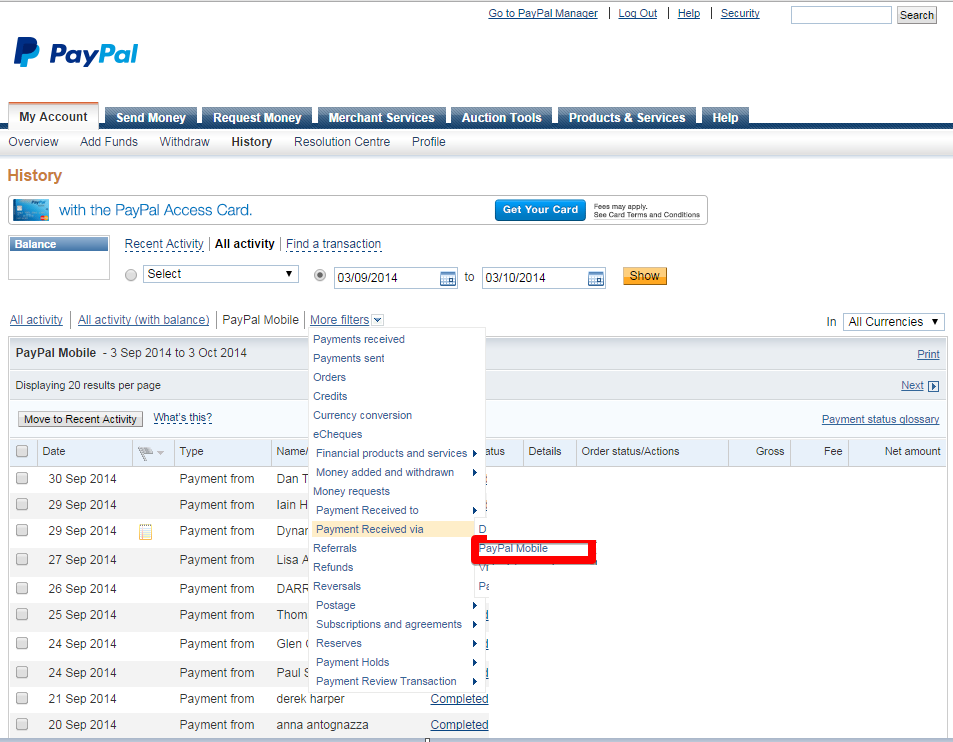The width and height of the screenshot is (953, 742).
Task: Select eCheques from the filters menu
Action: (x=337, y=434)
